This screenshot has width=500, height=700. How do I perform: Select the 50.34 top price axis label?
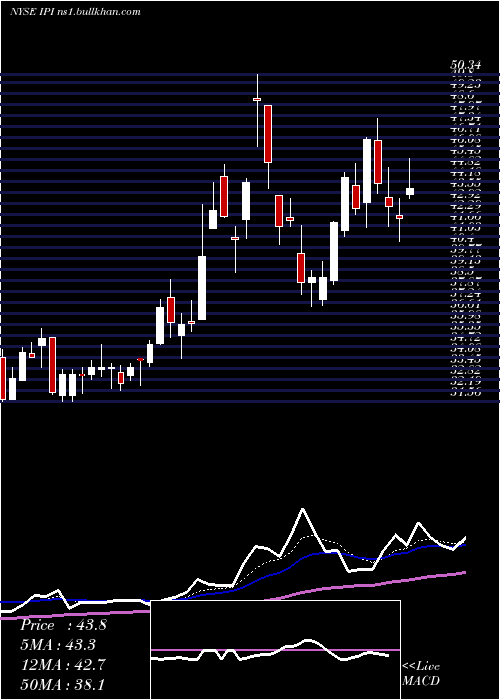click(x=465, y=65)
